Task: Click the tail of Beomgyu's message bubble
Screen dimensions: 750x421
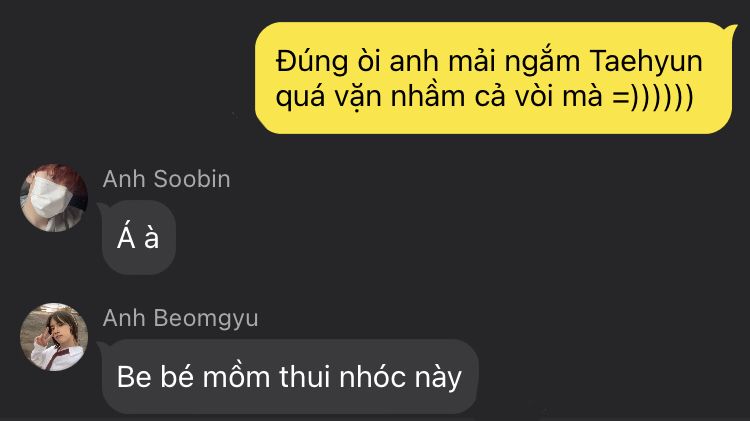Action: (100, 347)
